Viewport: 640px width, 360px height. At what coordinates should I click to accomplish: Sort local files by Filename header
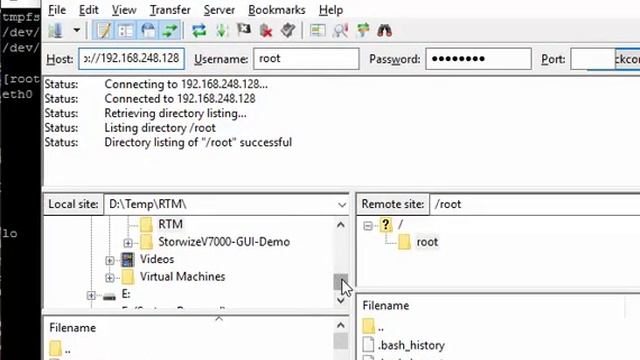(73, 328)
